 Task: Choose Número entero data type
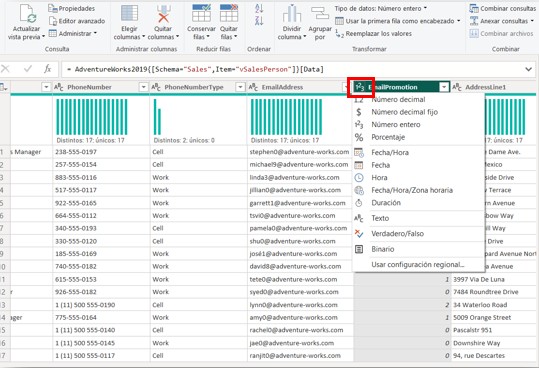click(x=418, y=125)
